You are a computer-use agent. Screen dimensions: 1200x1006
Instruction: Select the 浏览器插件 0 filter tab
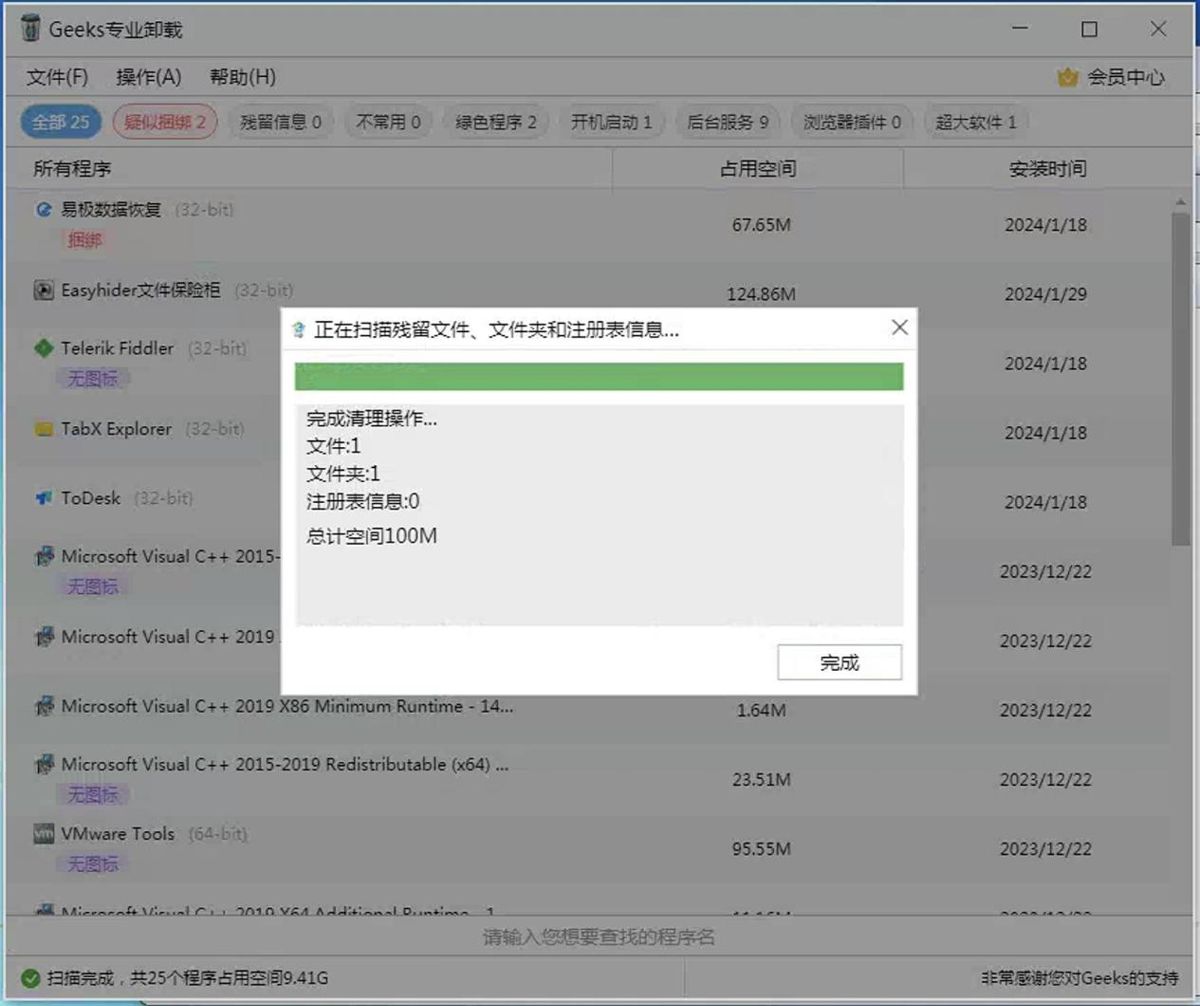pyautogui.click(x=852, y=122)
